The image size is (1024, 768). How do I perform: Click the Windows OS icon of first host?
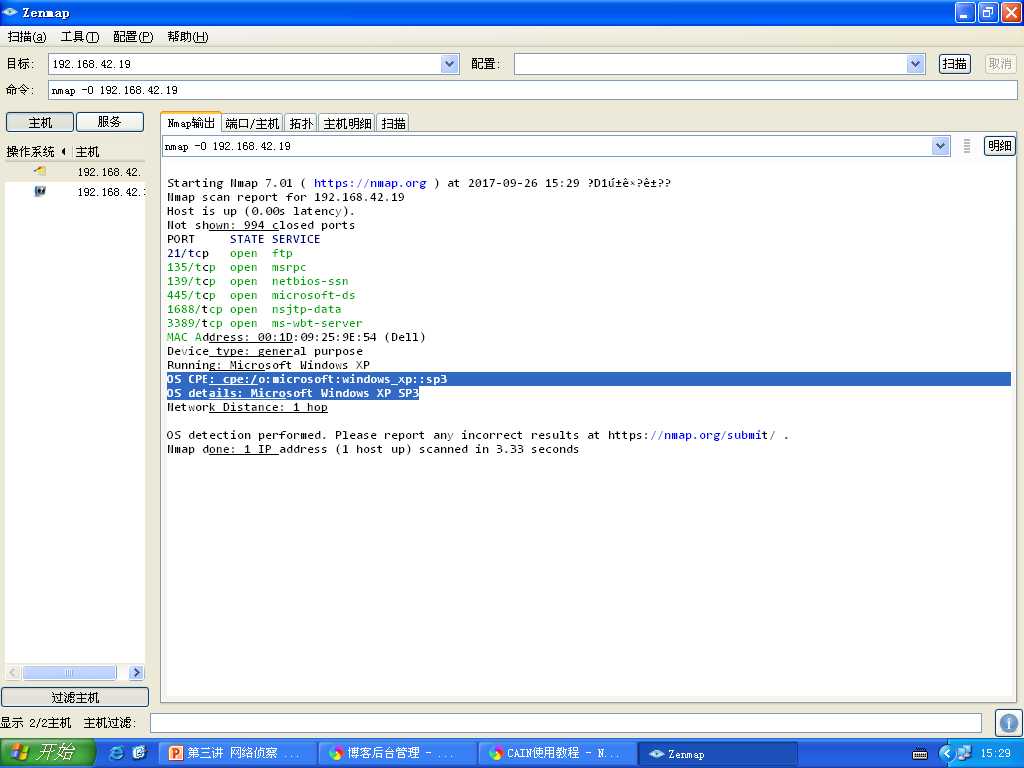(40, 171)
